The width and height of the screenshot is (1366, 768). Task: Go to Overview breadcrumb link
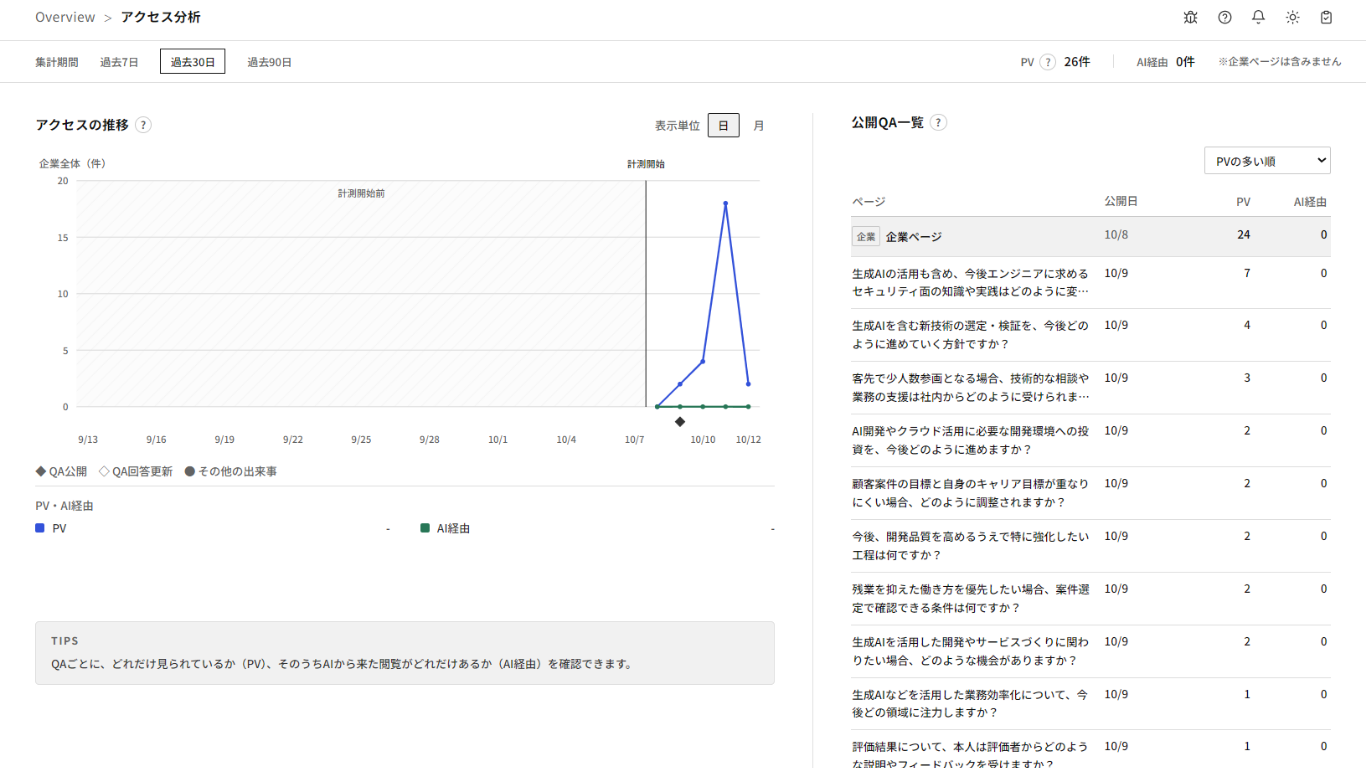coord(65,17)
